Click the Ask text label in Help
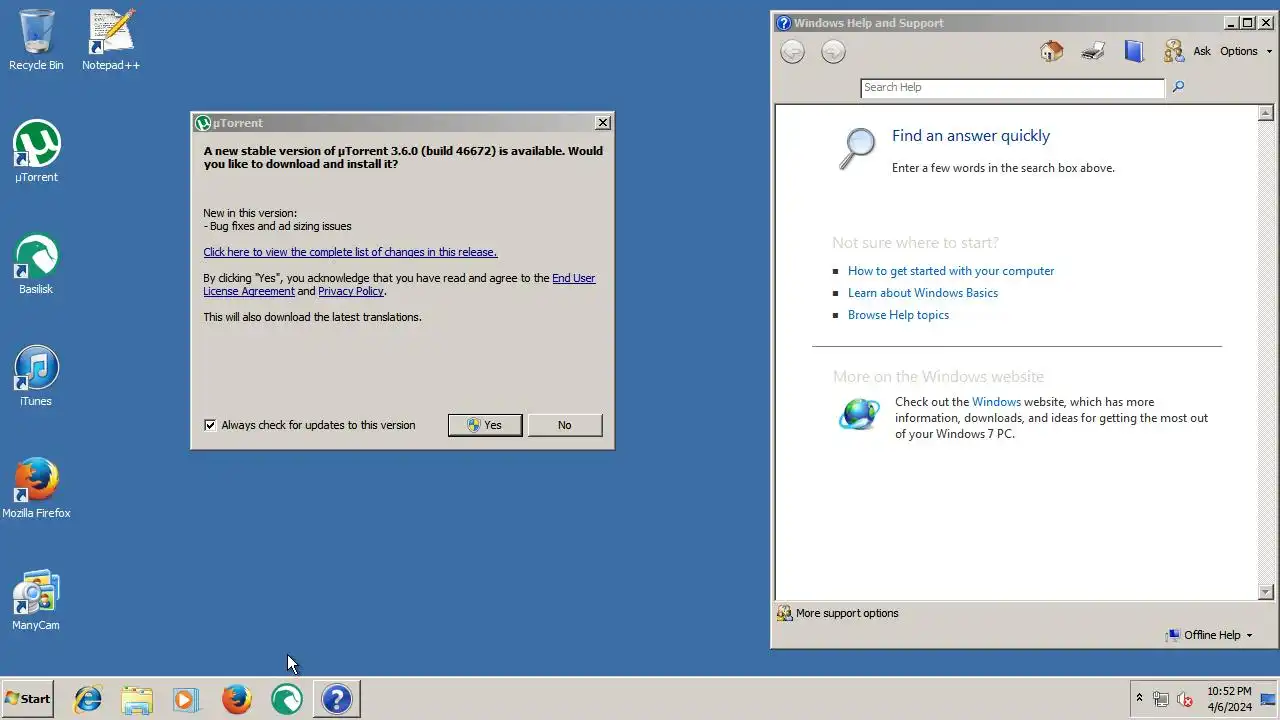 [x=1202, y=51]
